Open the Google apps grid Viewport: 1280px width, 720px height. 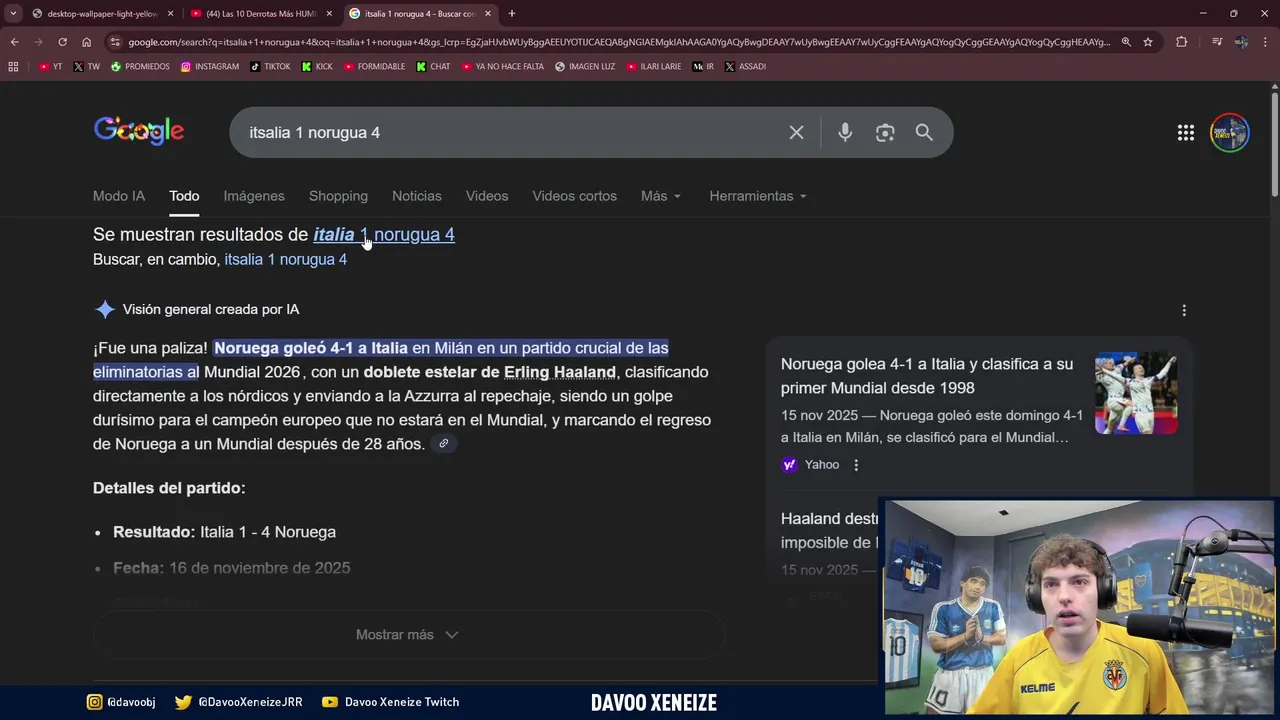tap(1186, 133)
